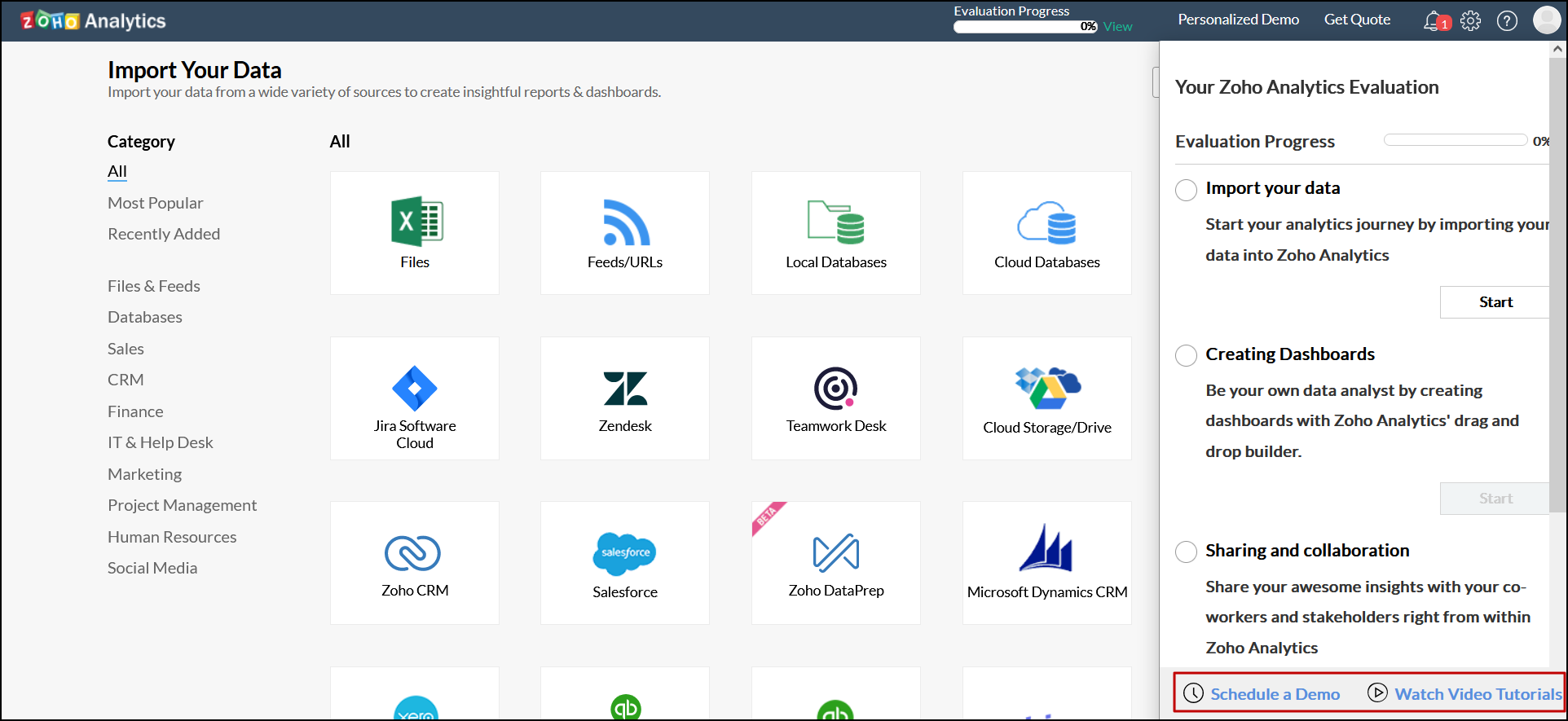Click the header Evaluation Progress bar
This screenshot has height=721, width=1568.
1025,27
